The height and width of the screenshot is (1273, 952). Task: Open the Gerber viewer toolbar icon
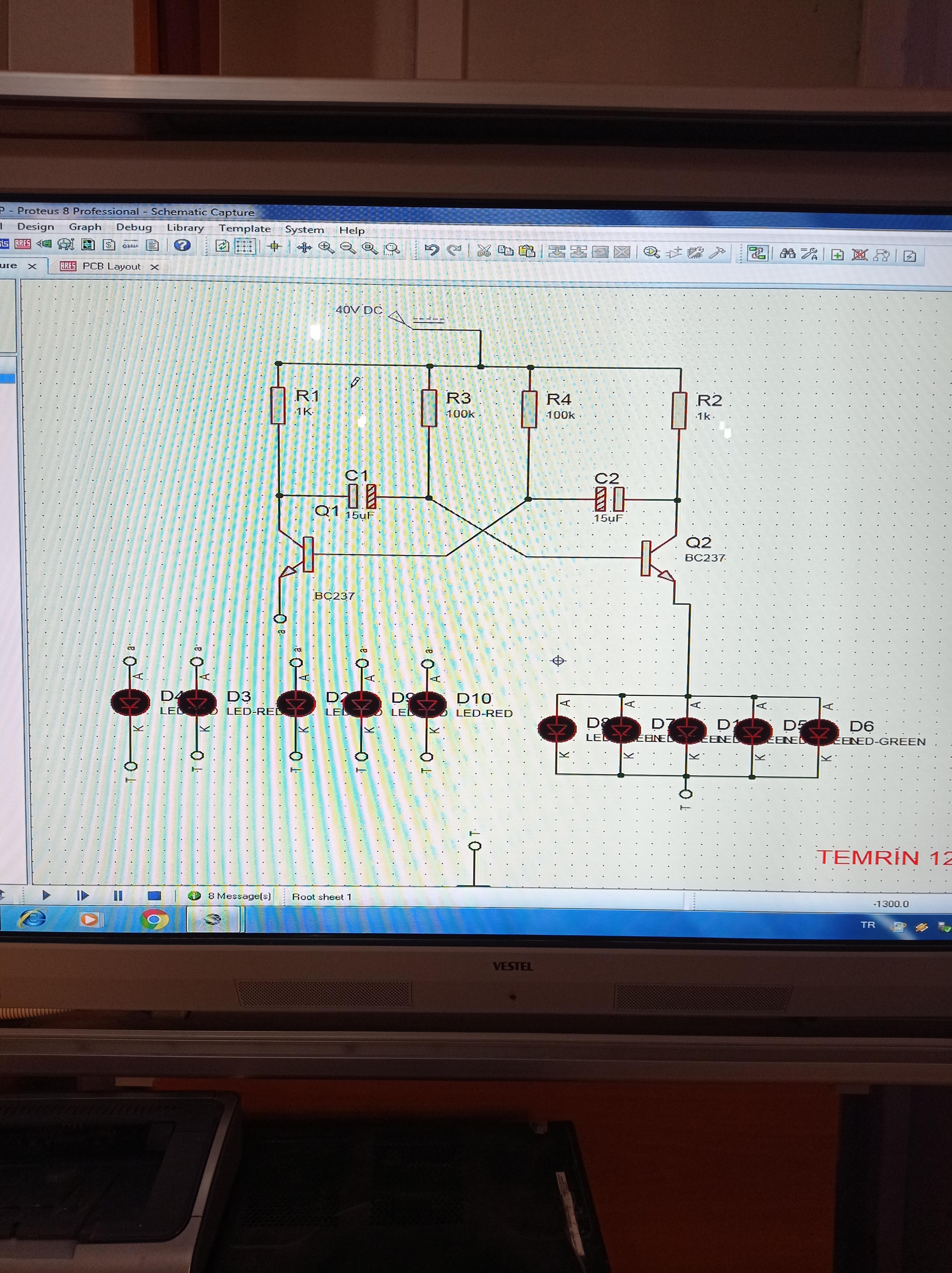pos(66,244)
